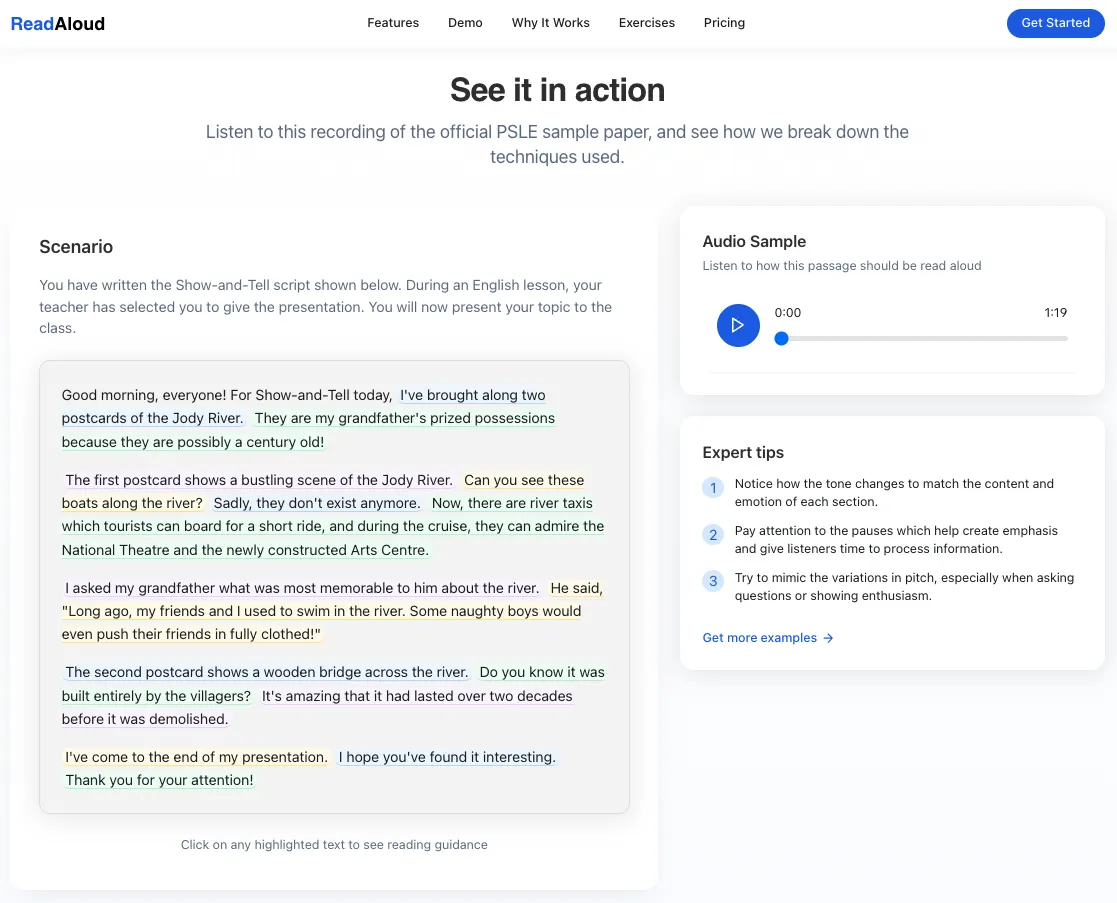The image size is (1117, 903).
Task: Click the "Click on any highlighted text" hint
Action: 334,845
